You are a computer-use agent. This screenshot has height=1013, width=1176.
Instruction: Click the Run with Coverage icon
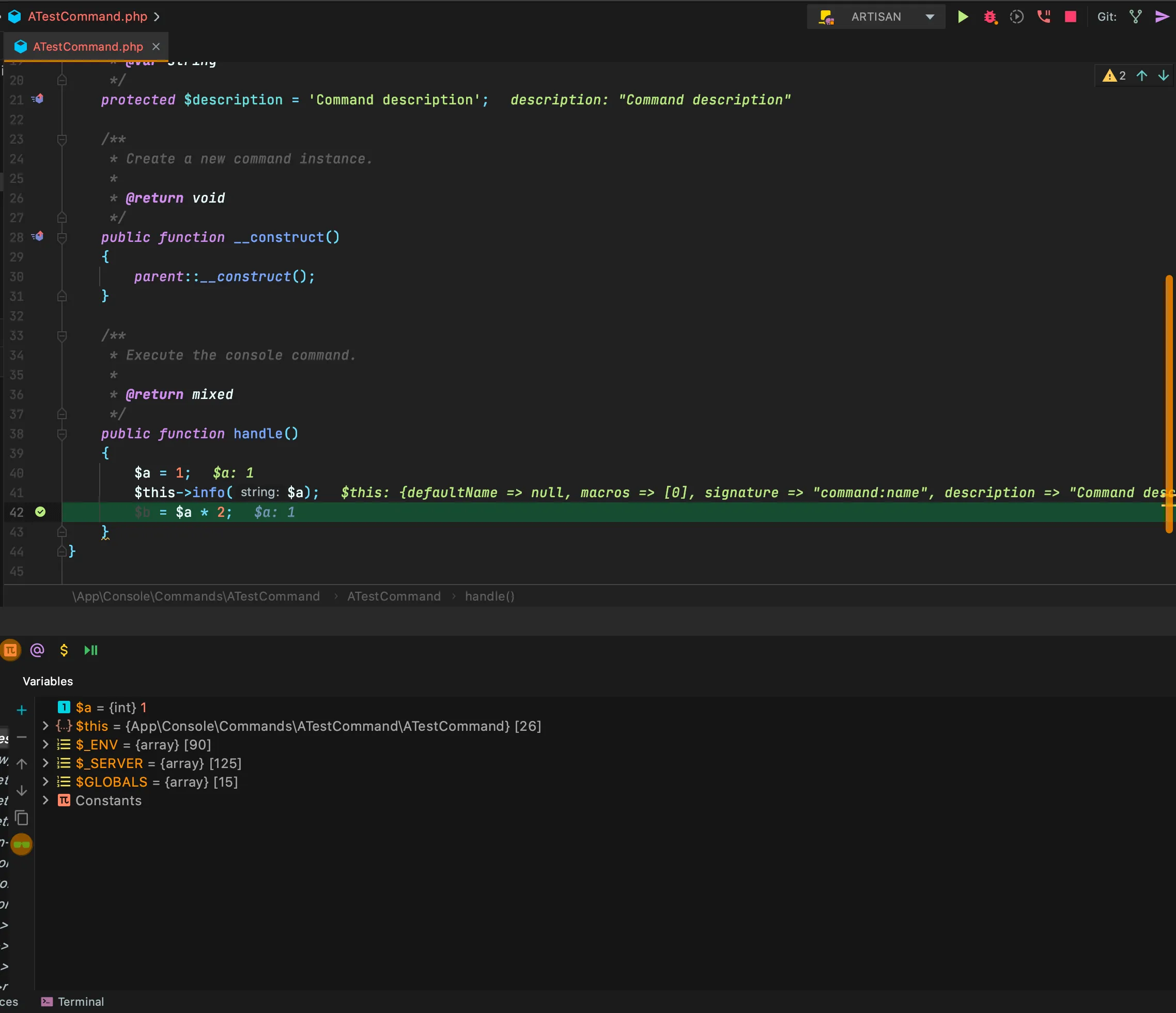1016,17
